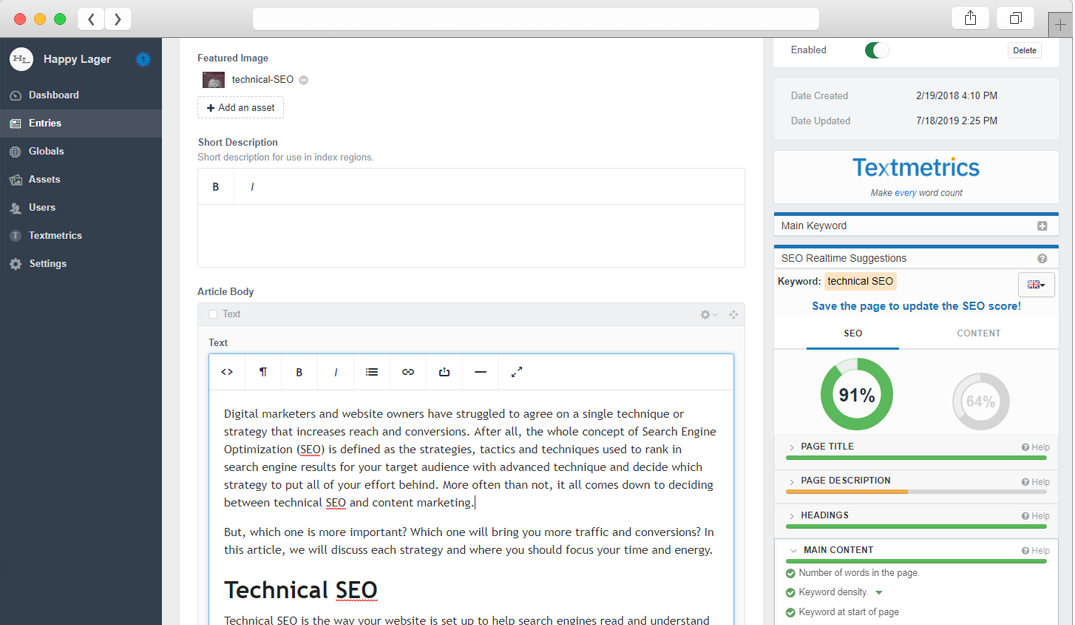Open the browser share menu
Screen dimensions: 1075x625
(x=970, y=19)
